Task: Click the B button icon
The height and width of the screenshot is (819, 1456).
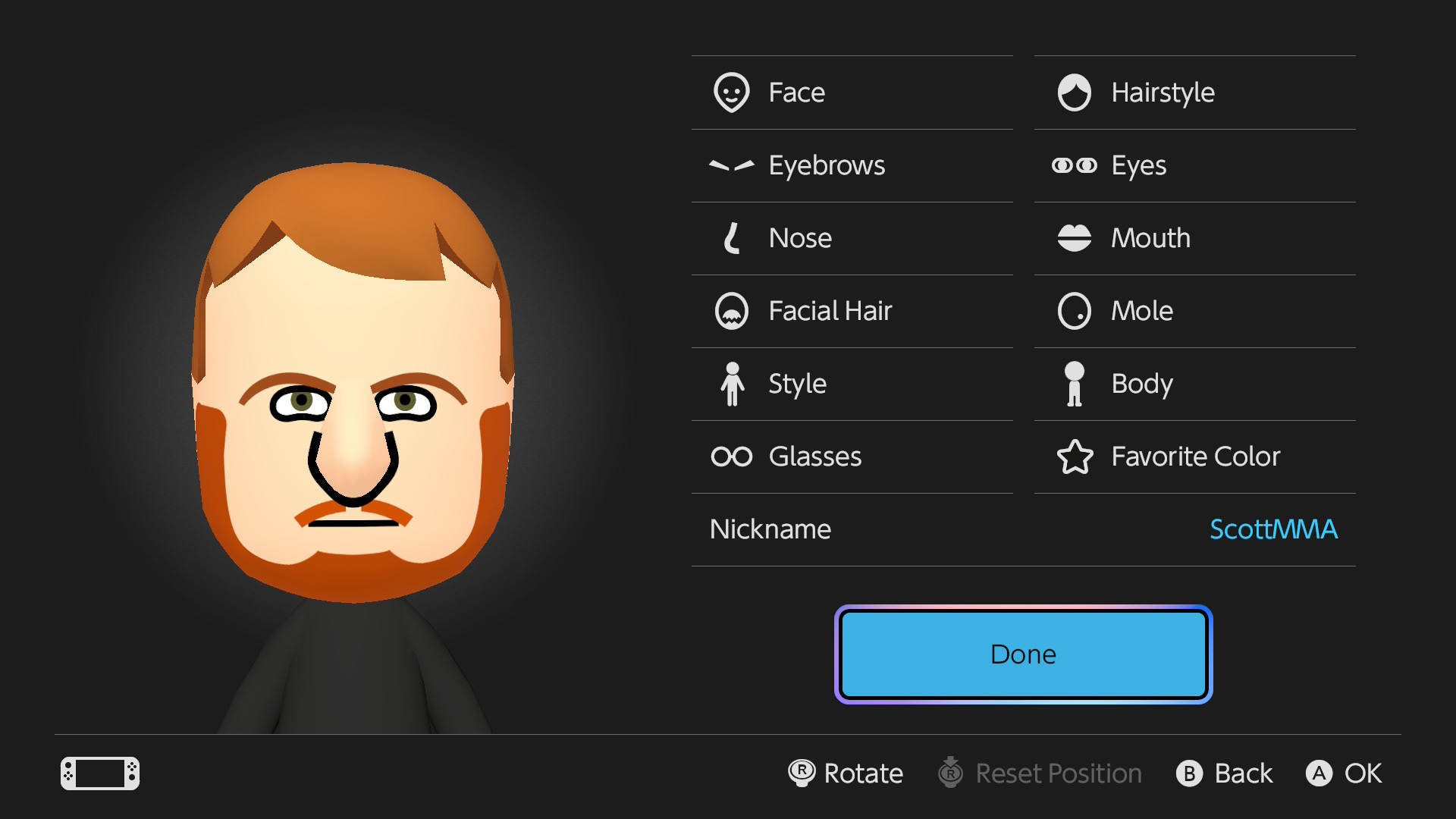Action: click(x=1189, y=773)
